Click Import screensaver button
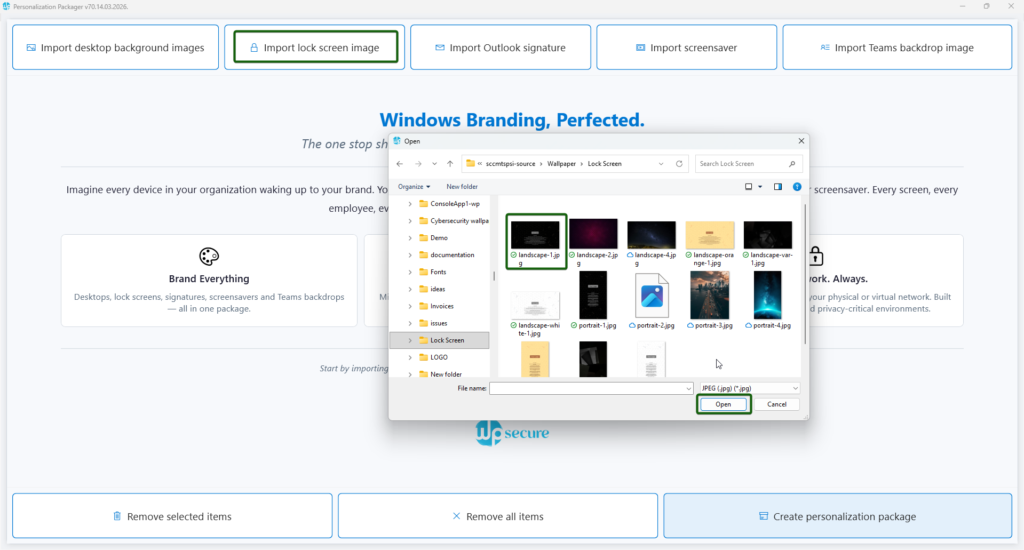 [x=686, y=47]
